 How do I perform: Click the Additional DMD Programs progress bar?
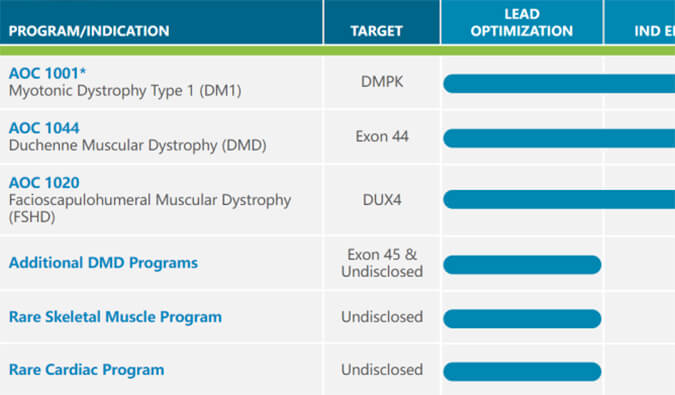pos(522,265)
